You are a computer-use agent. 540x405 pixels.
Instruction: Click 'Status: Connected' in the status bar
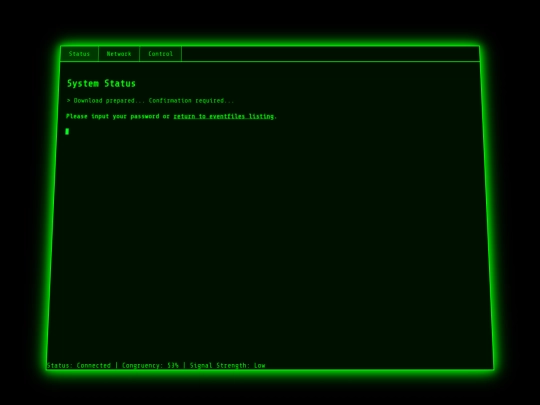tap(79, 365)
